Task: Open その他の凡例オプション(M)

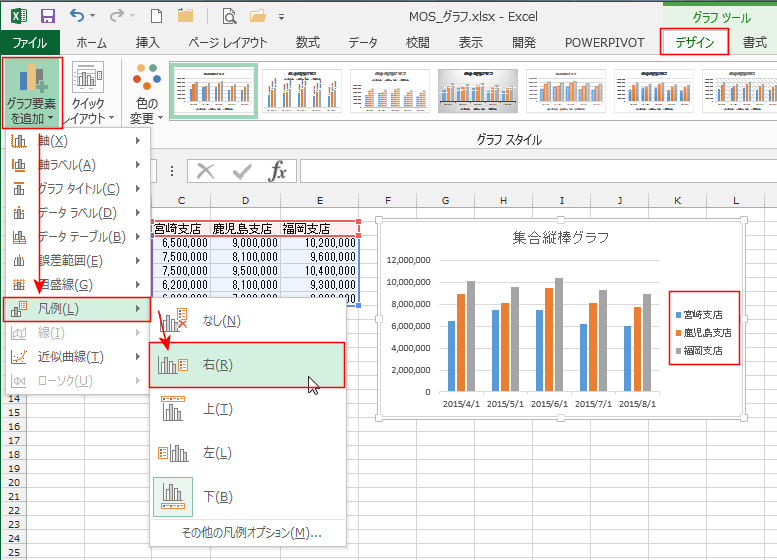Action: (250, 533)
